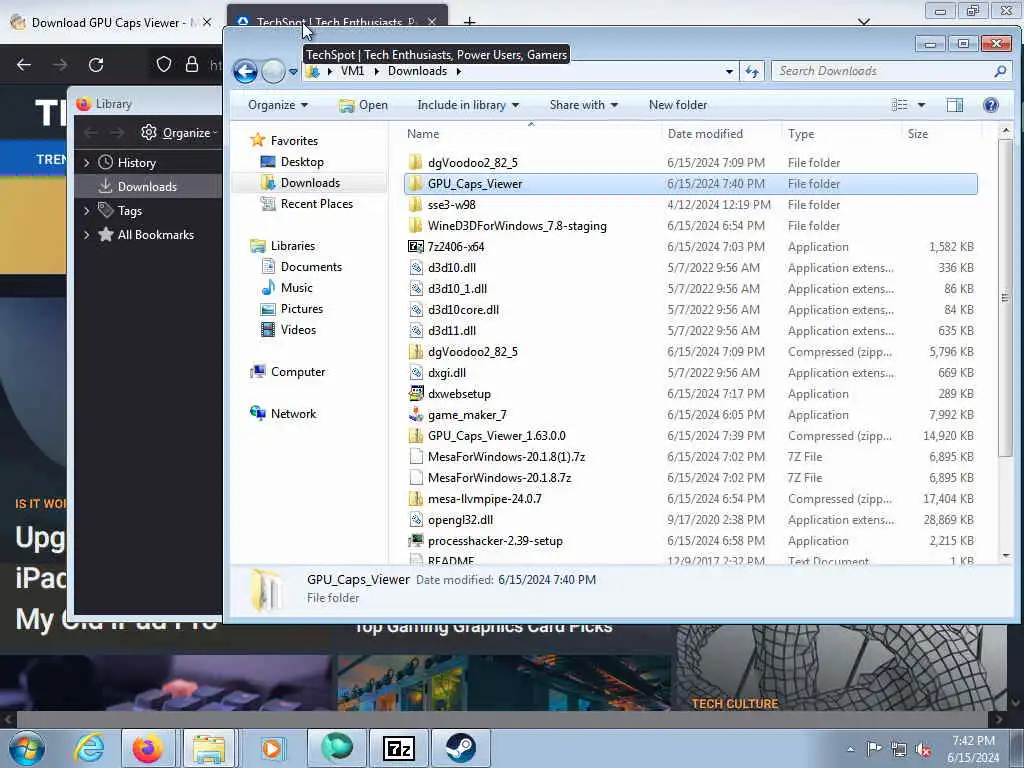Toggle the preview pane icon

(954, 105)
